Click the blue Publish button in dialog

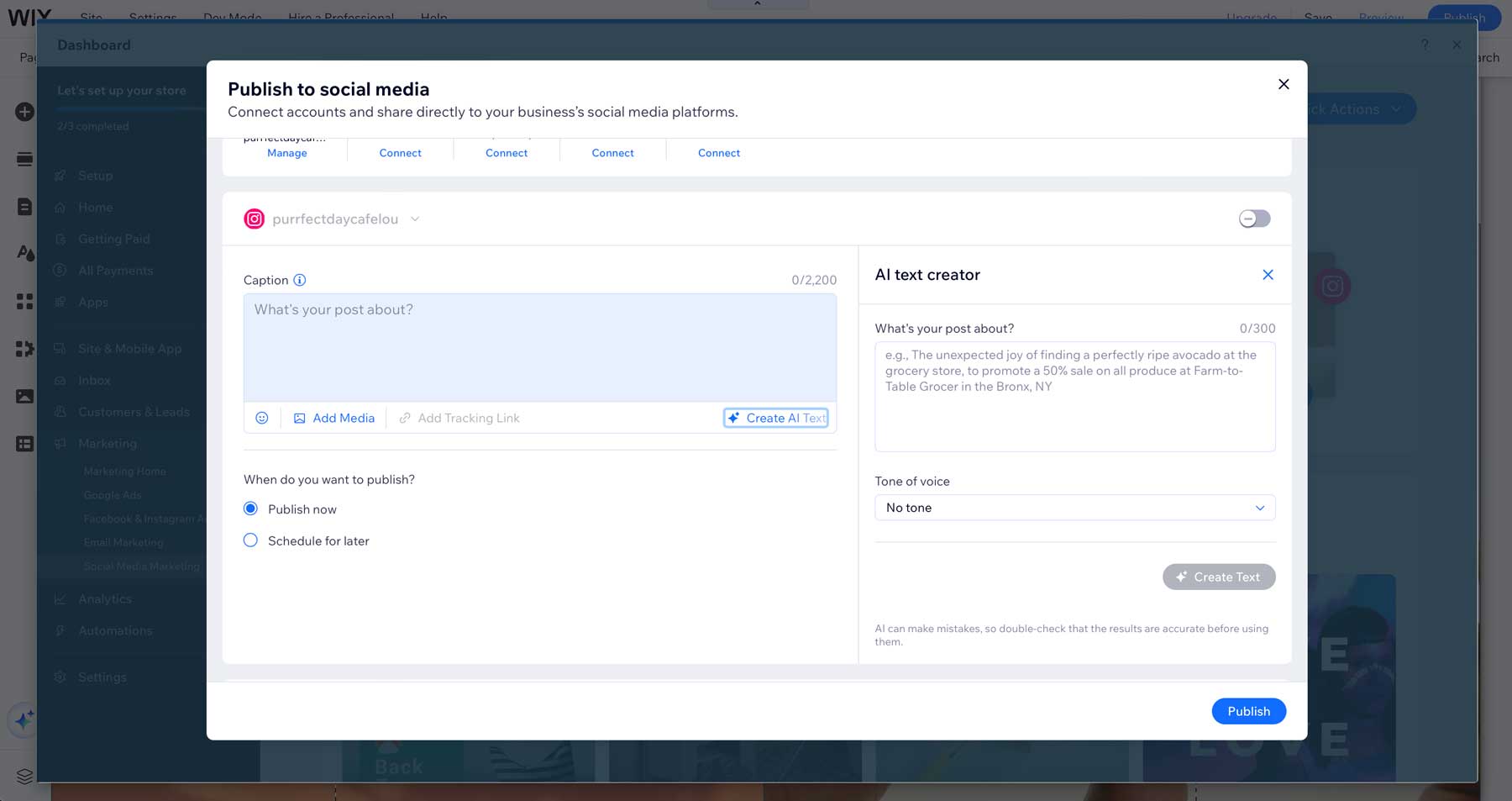pos(1248,711)
